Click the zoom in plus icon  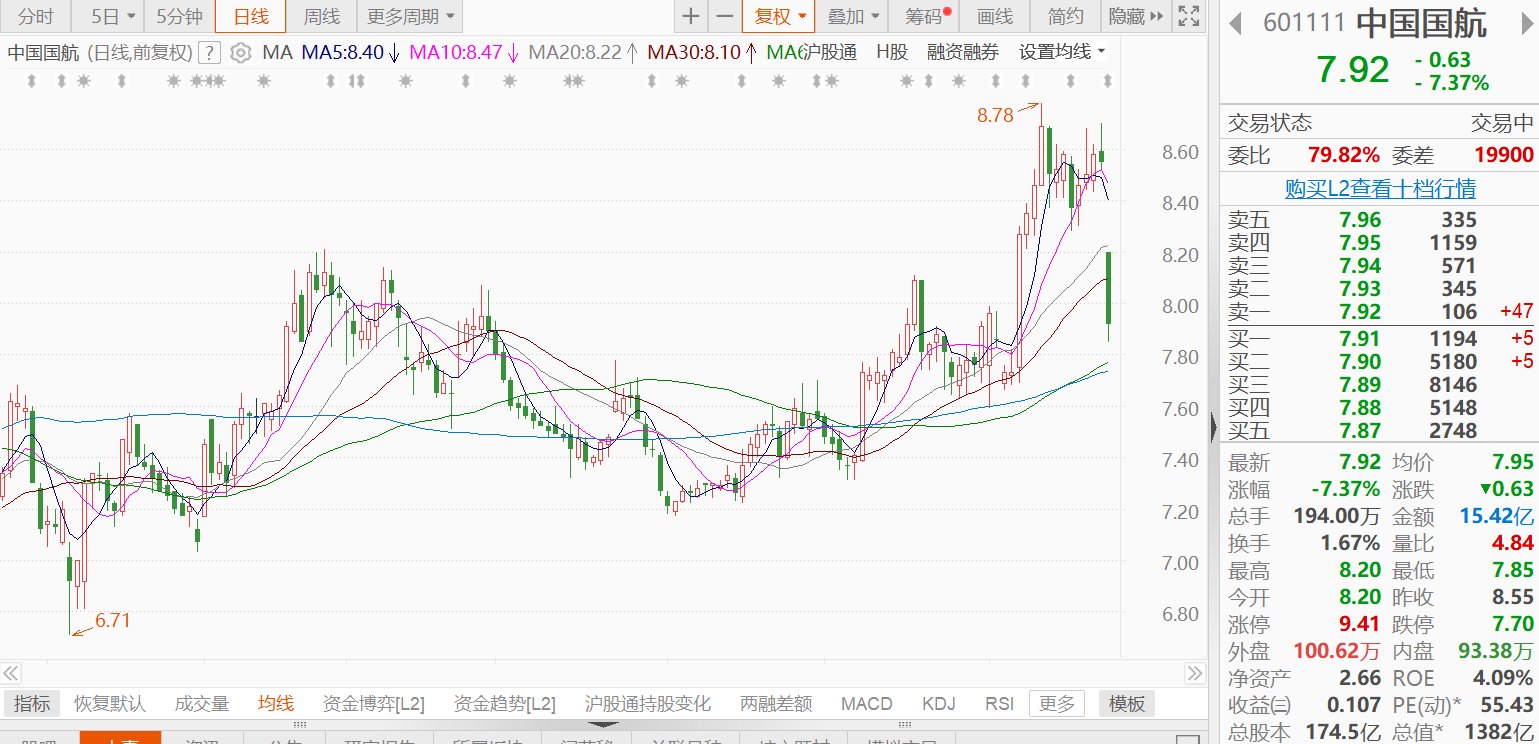[691, 16]
